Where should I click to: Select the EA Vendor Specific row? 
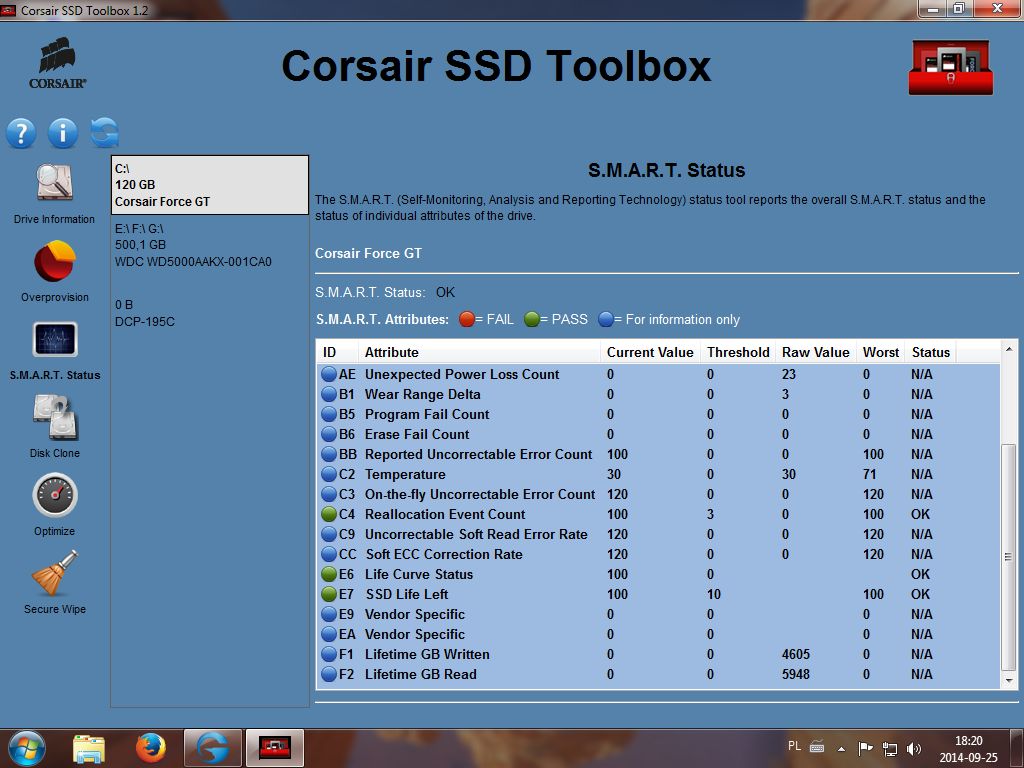pos(658,634)
